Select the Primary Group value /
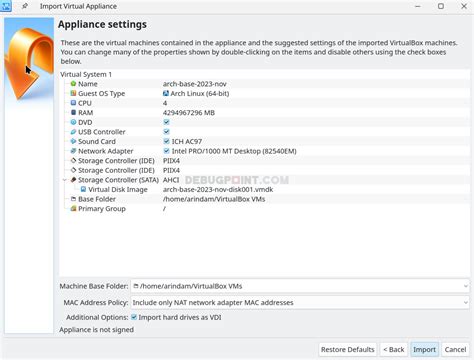The height and width of the screenshot is (360, 474). pos(164,209)
